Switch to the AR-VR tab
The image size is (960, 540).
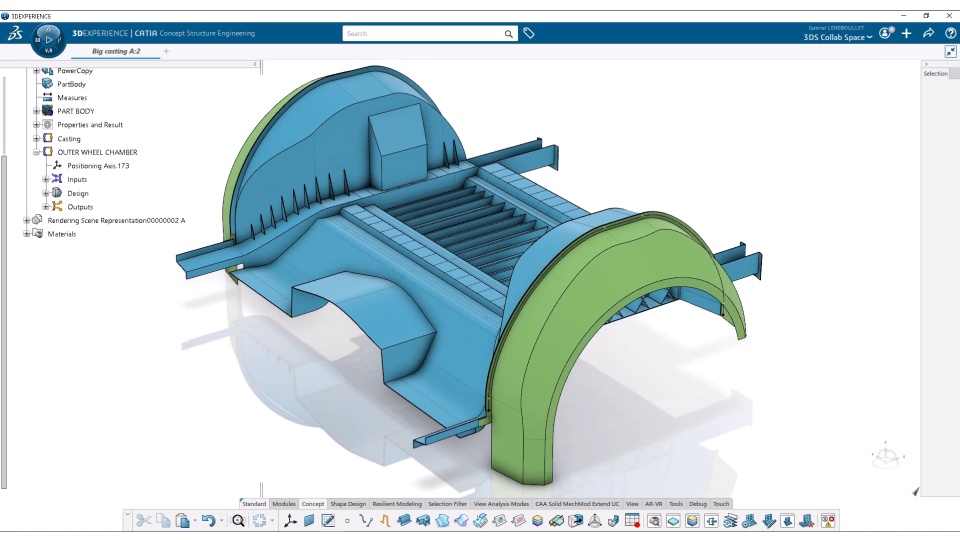(x=653, y=504)
